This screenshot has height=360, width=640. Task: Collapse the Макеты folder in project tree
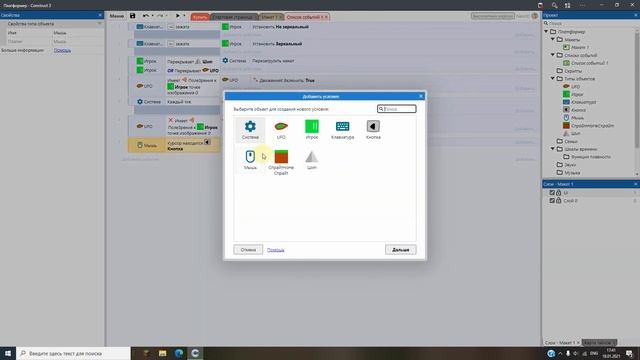tap(553, 40)
